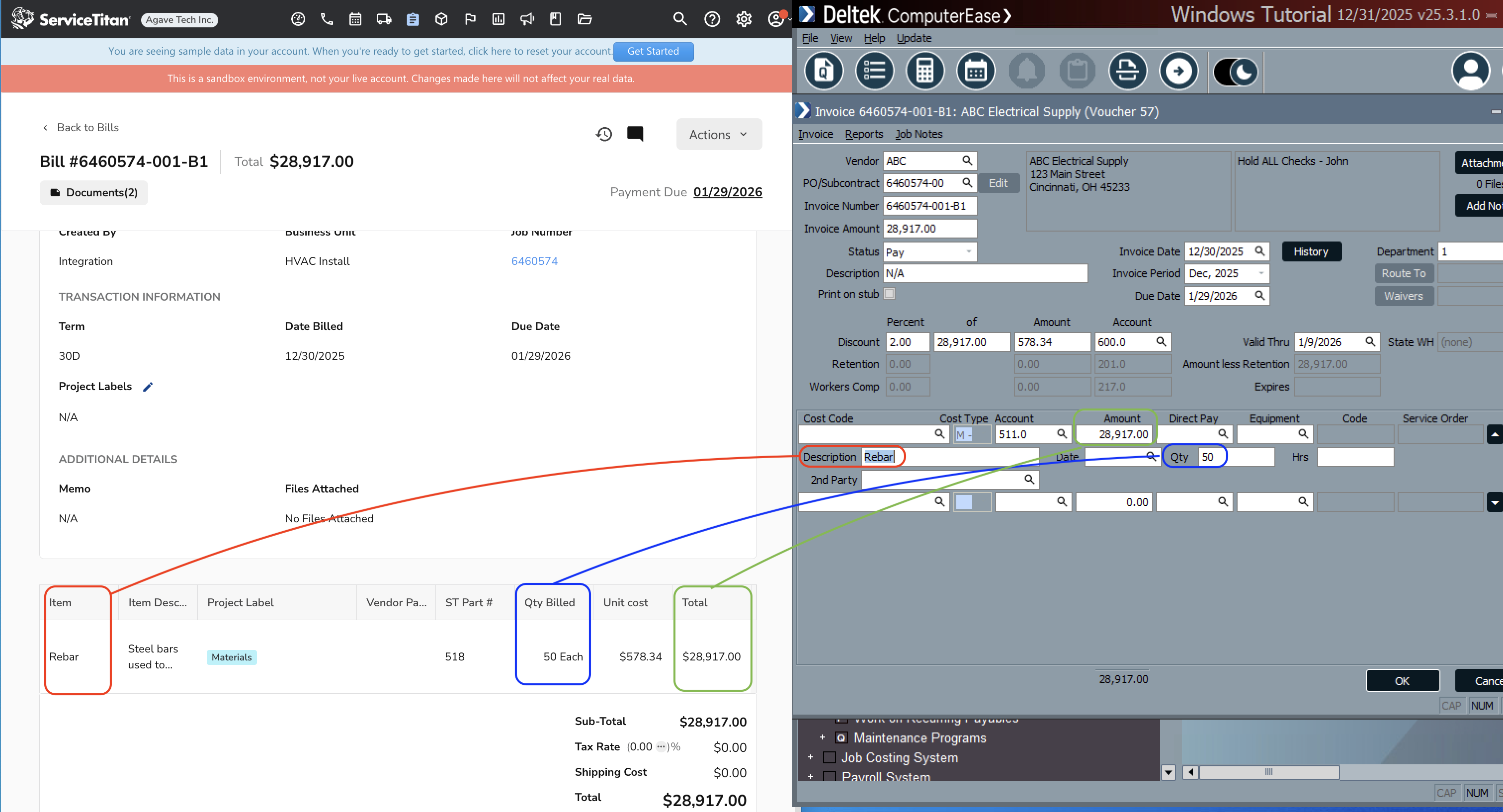Image resolution: width=1503 pixels, height=812 pixels.
Task: Open the Status dropdown showing Pay
Action: (968, 251)
